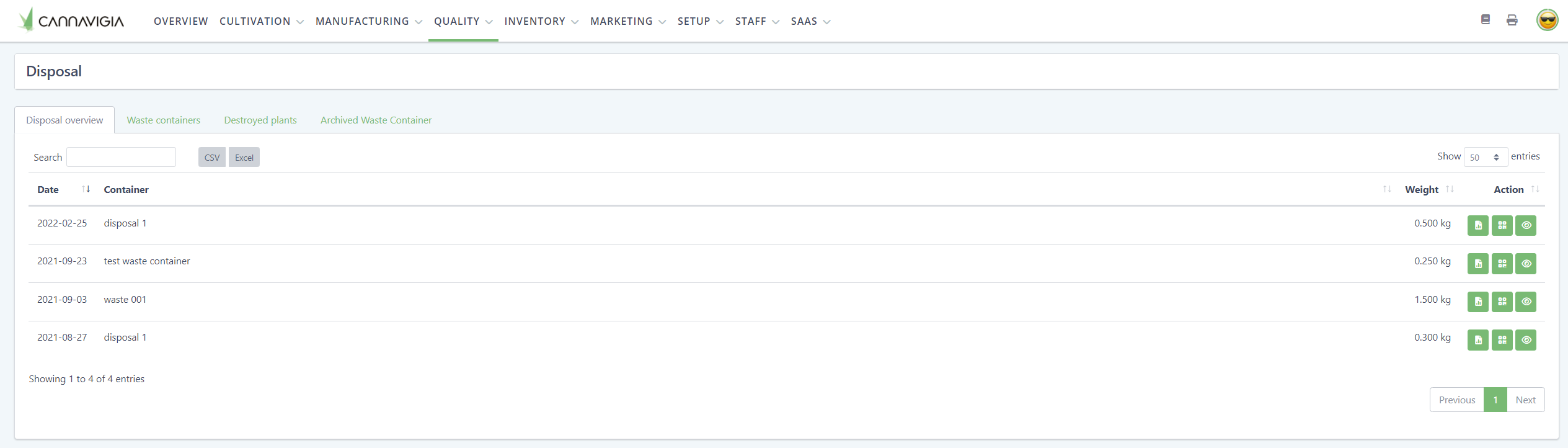The image size is (1568, 448).
Task: Export table using the CSV button
Action: tap(211, 158)
